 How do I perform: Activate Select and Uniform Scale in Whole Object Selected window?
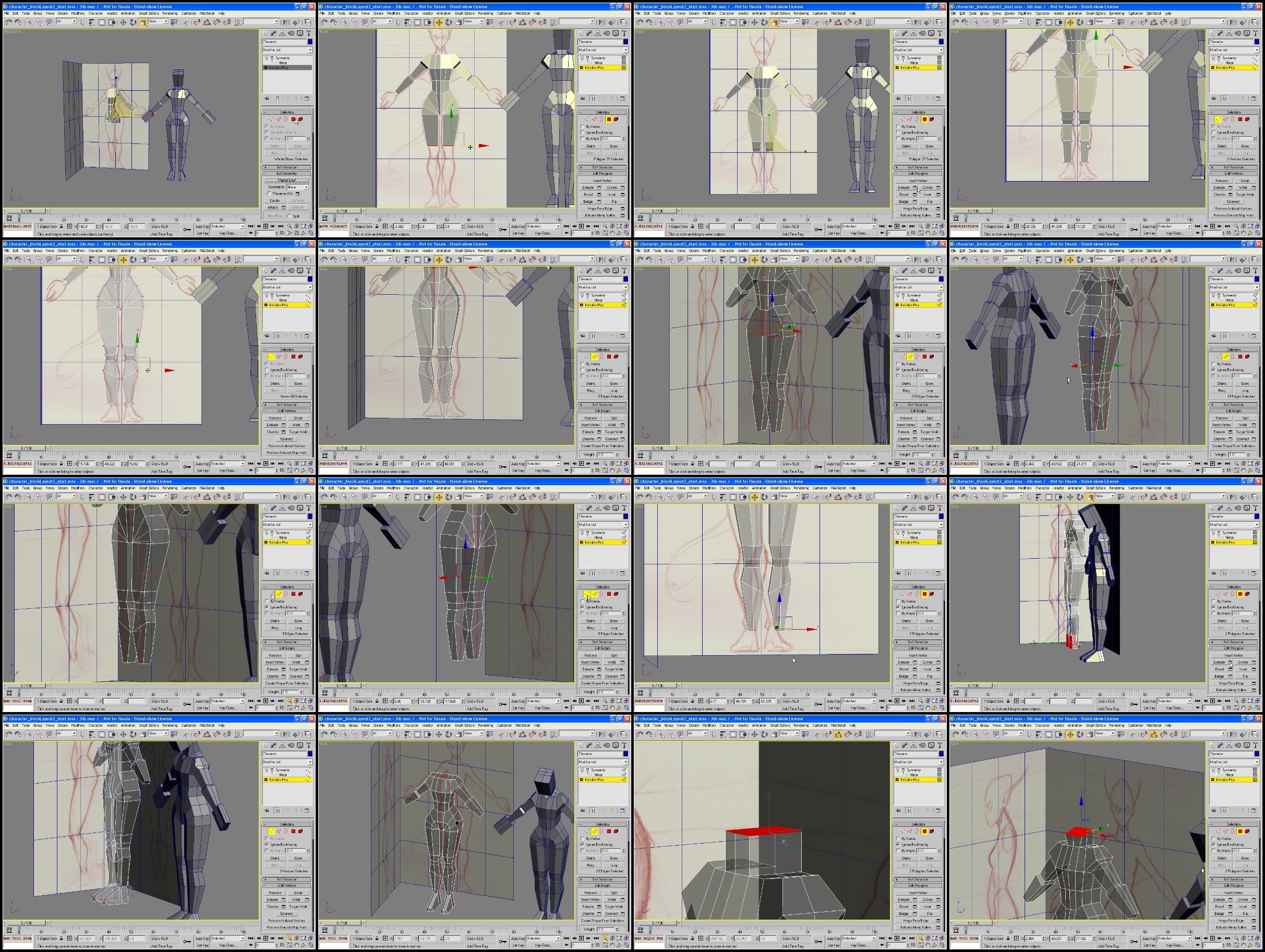(x=142, y=22)
